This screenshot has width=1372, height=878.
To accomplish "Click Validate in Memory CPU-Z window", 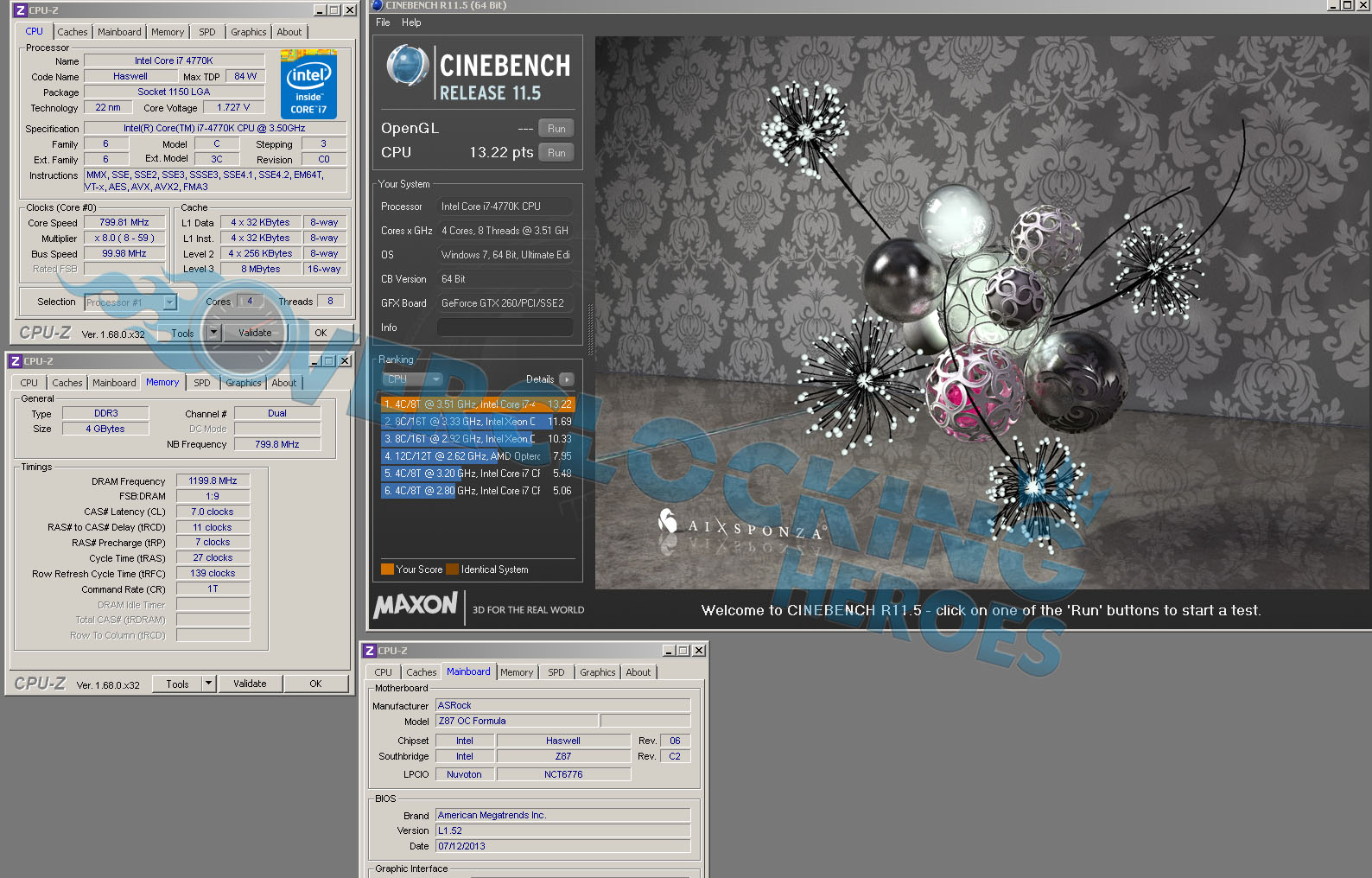I will coord(250,684).
